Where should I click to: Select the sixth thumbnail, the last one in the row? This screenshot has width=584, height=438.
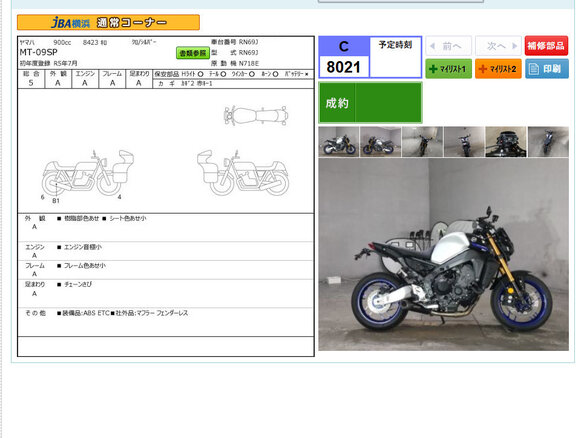tap(548, 142)
